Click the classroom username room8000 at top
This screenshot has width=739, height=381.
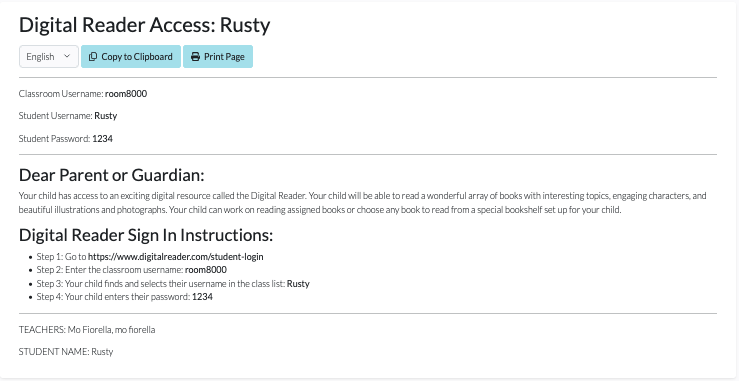pyautogui.click(x=126, y=93)
